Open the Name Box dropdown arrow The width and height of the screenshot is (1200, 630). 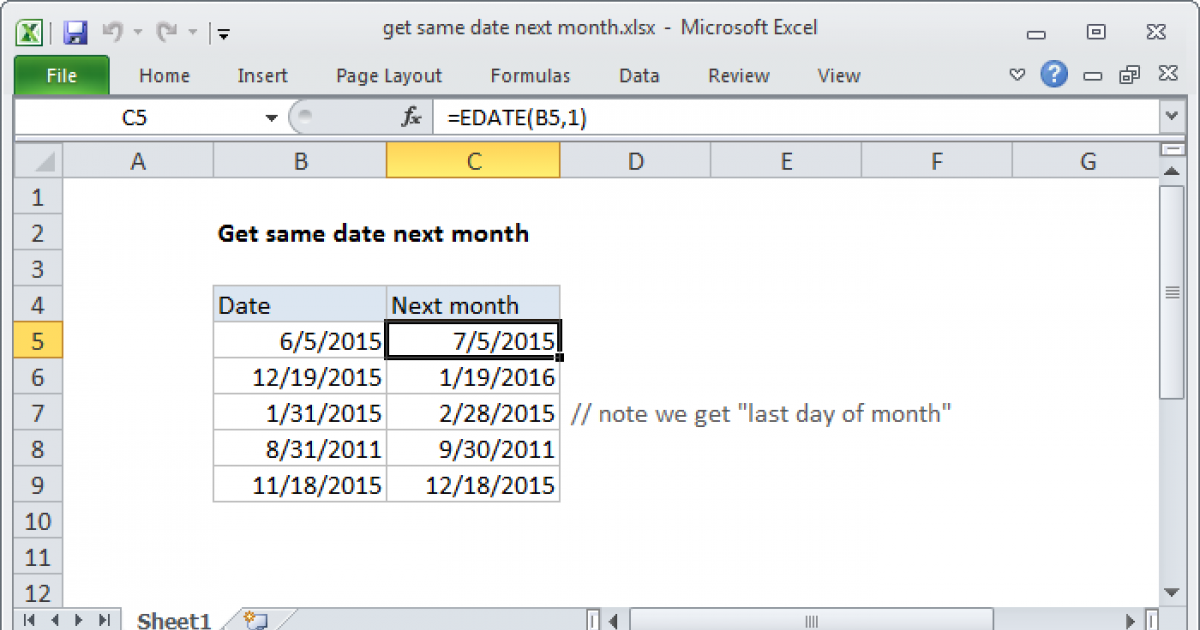pyautogui.click(x=270, y=117)
